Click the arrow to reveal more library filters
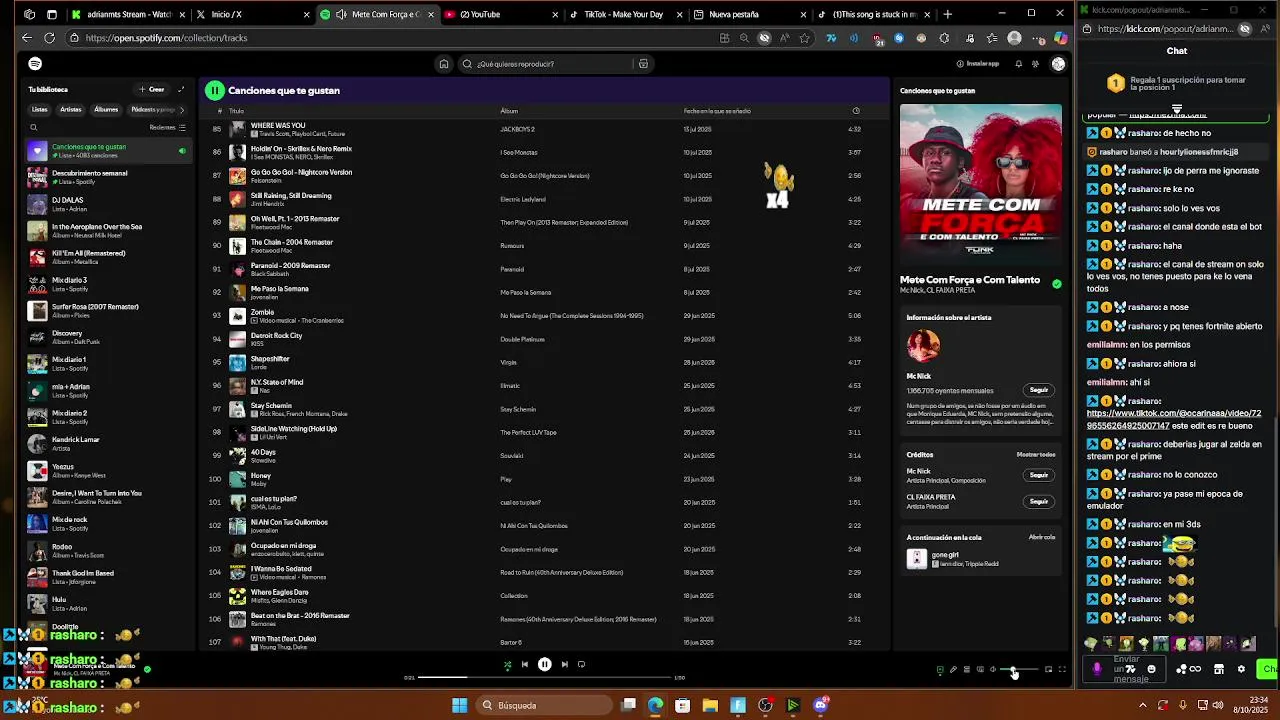 (182, 109)
